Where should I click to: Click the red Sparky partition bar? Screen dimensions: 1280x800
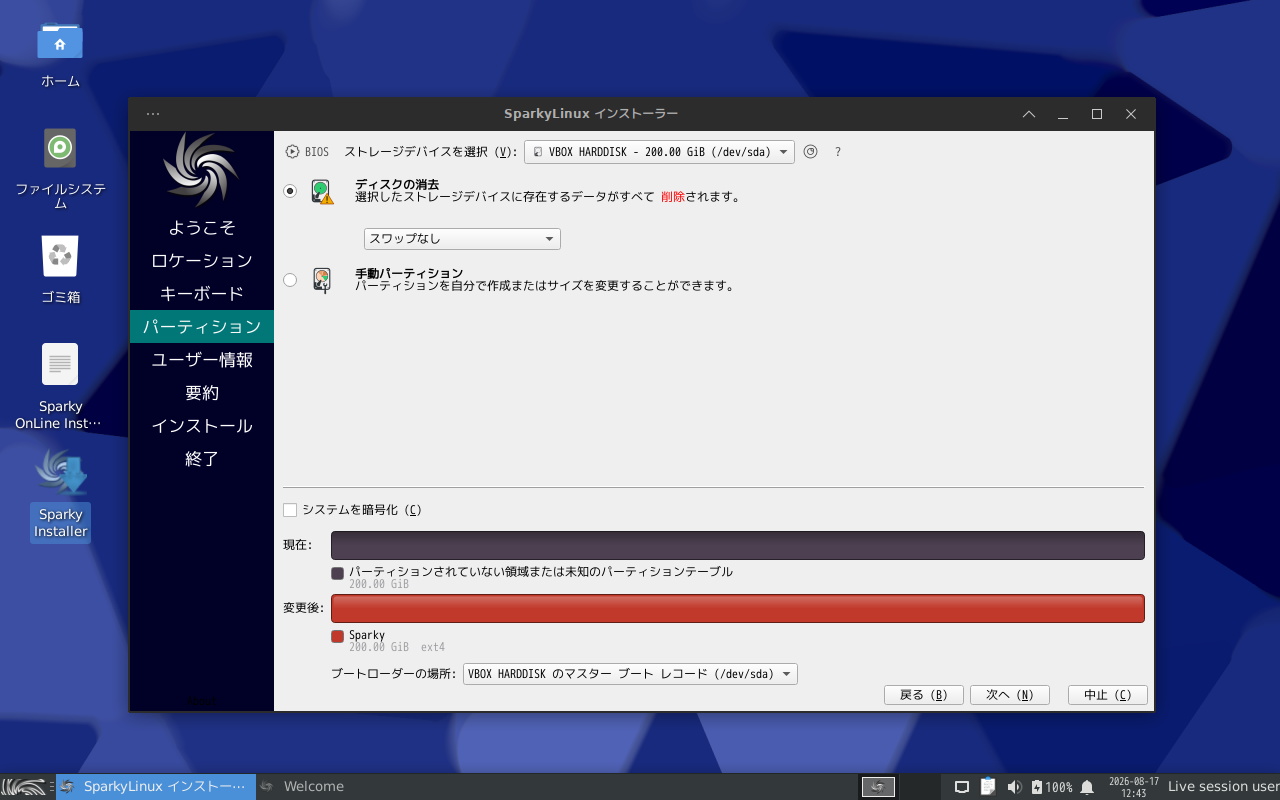coord(738,609)
